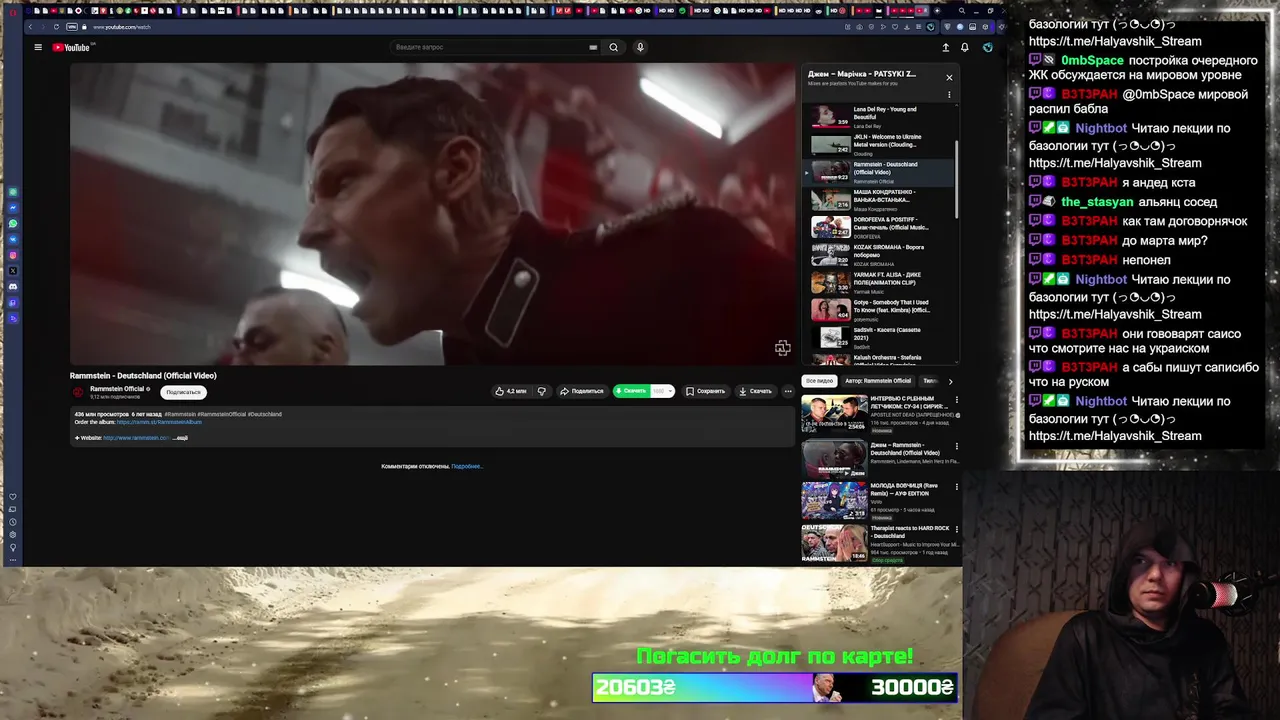Open Rammstein Official channel avatar
Viewport: 1280px width, 720px height.
[x=78, y=392]
